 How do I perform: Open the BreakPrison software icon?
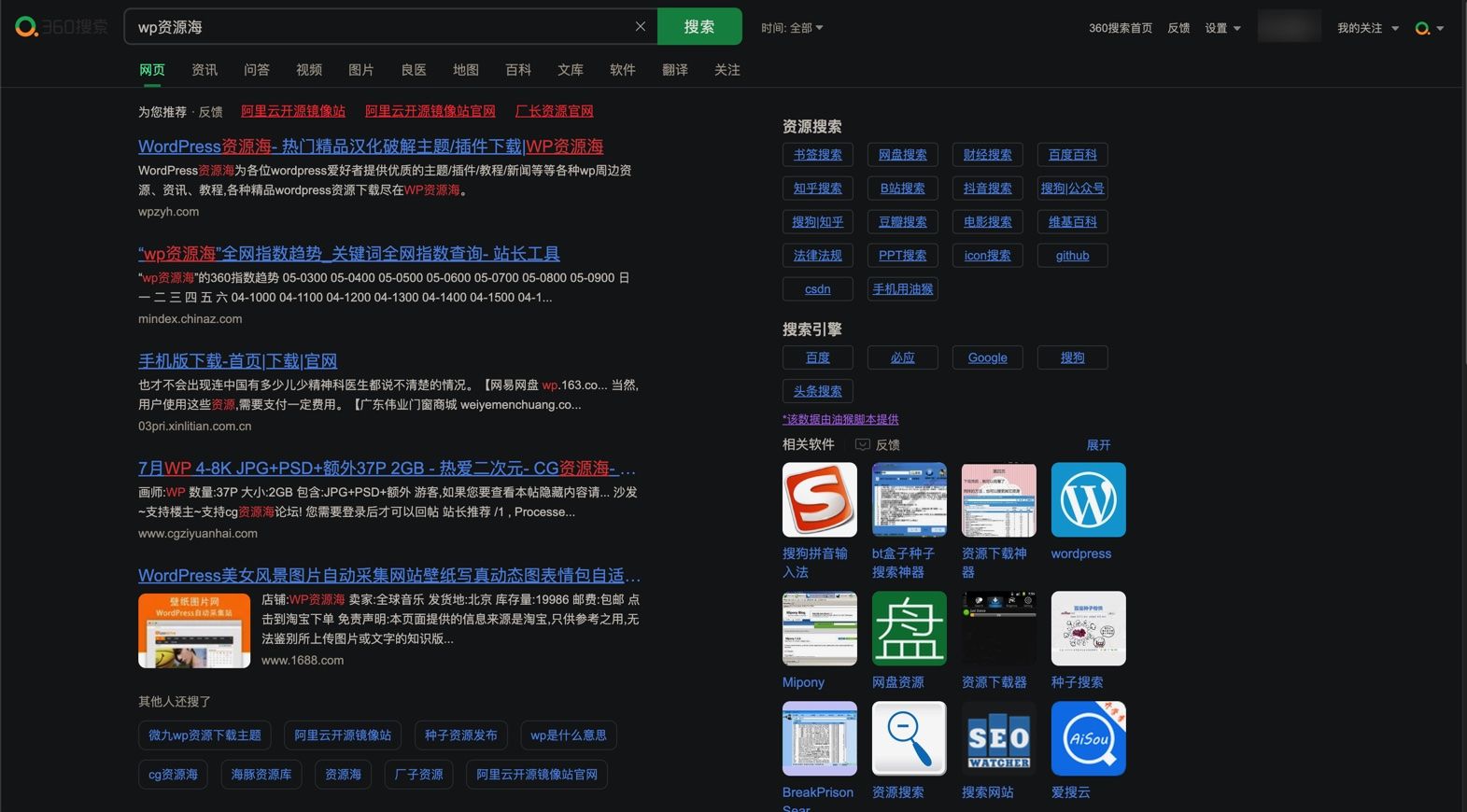tap(819, 738)
